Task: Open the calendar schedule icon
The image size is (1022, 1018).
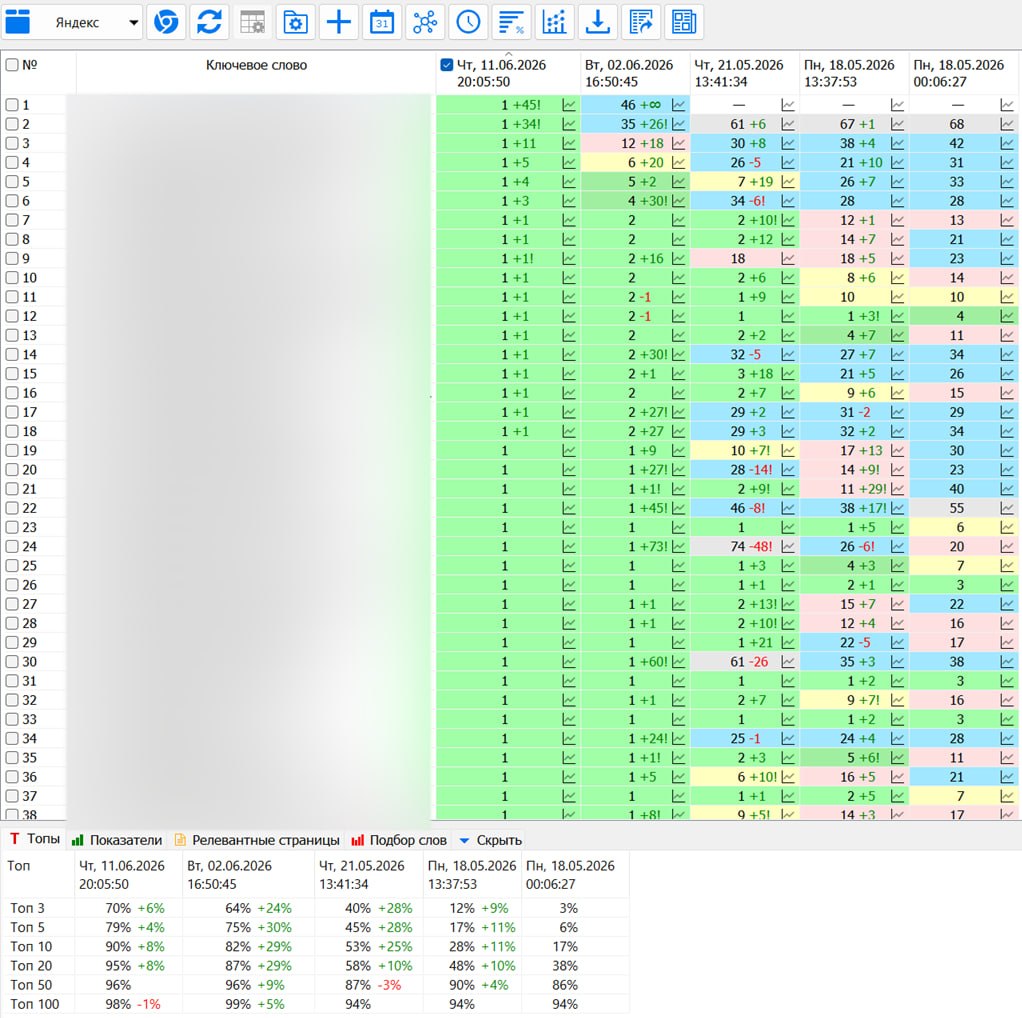Action: point(382,22)
